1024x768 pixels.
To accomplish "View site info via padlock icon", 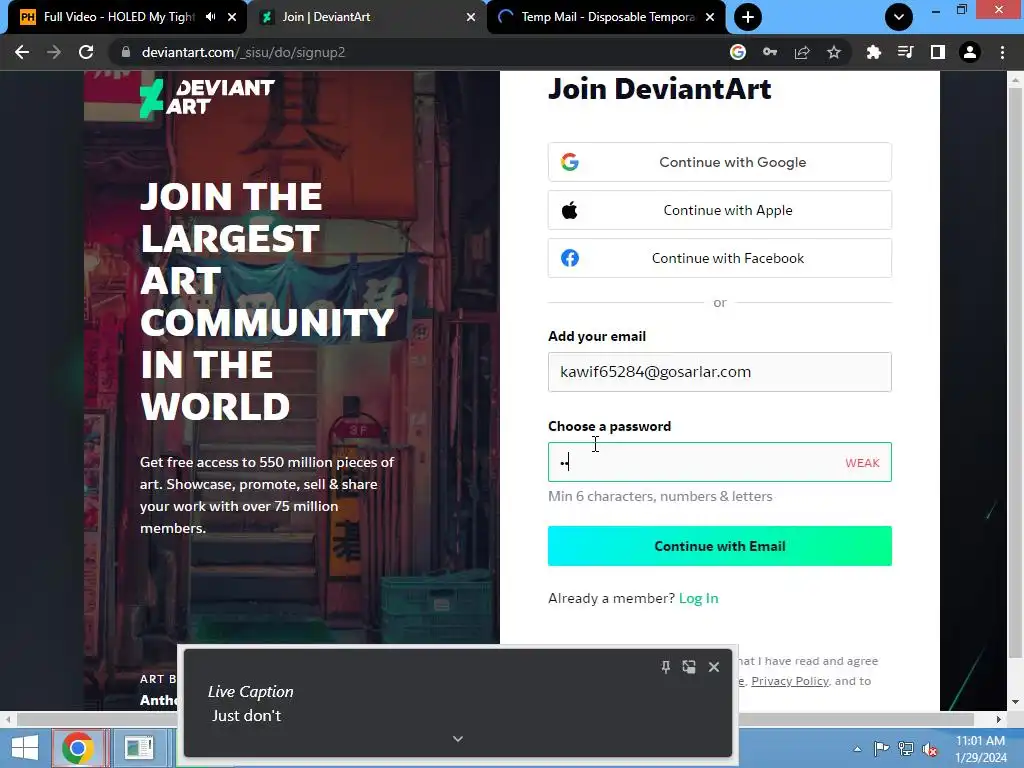I will (x=126, y=52).
